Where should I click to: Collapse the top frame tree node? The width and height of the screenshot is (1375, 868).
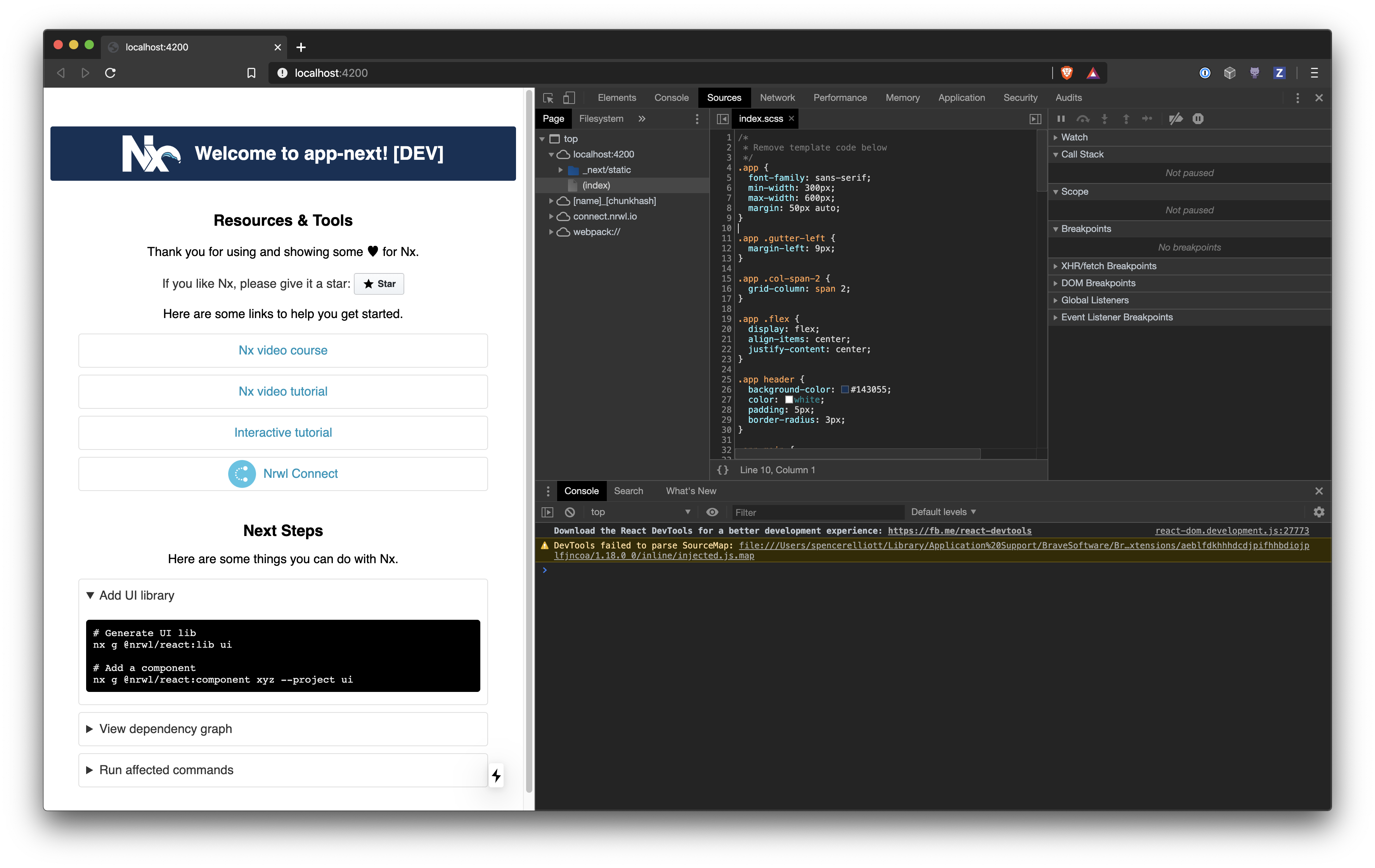(542, 139)
